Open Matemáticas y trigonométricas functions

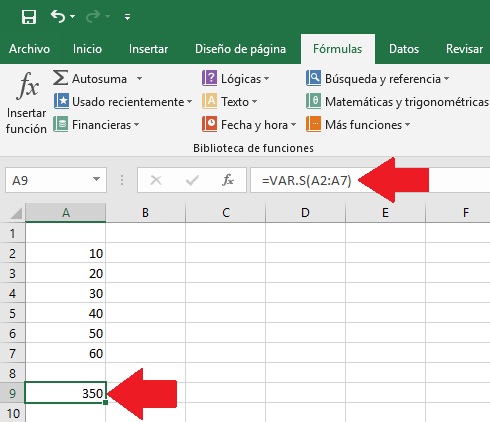click(397, 102)
